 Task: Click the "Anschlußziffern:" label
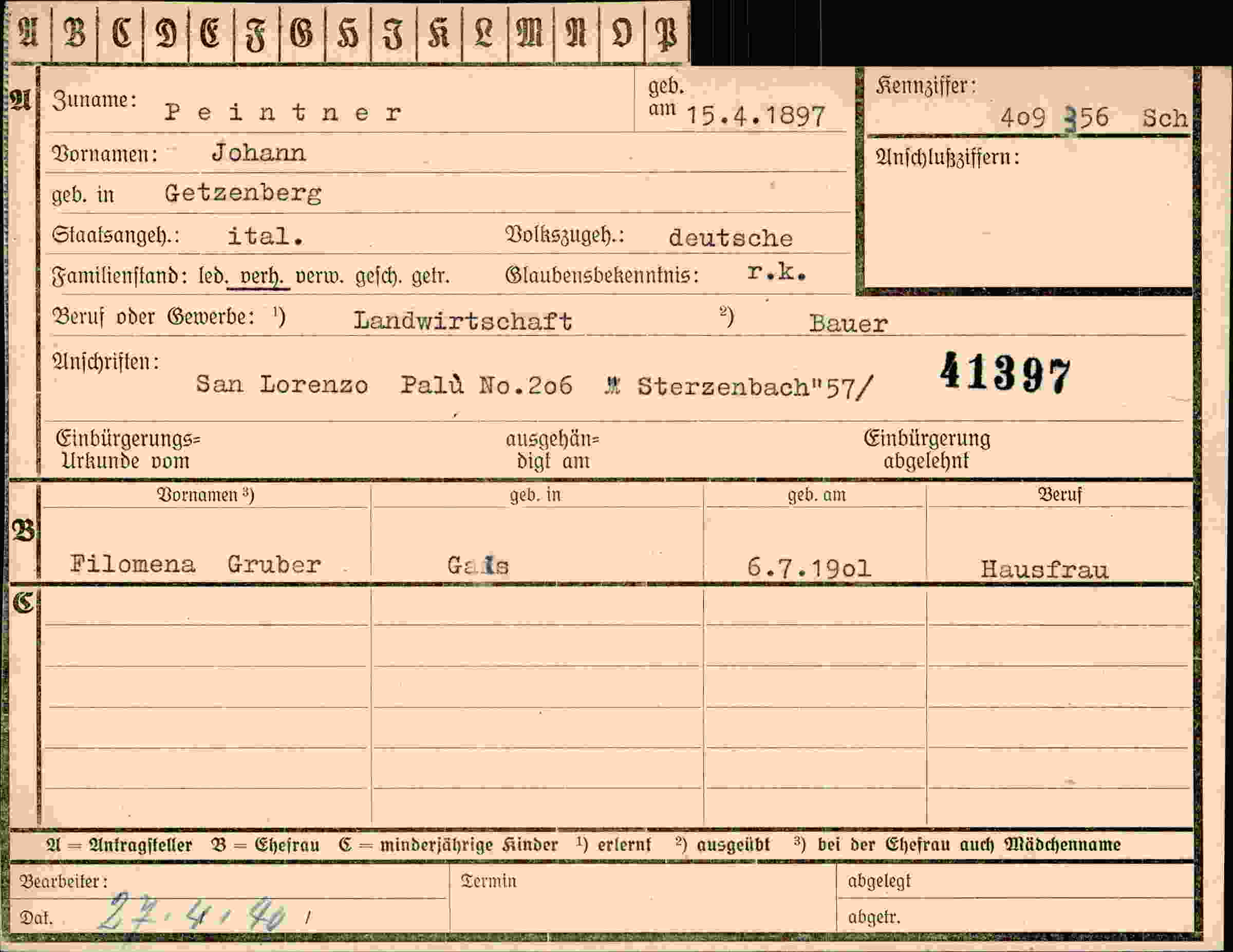947,157
